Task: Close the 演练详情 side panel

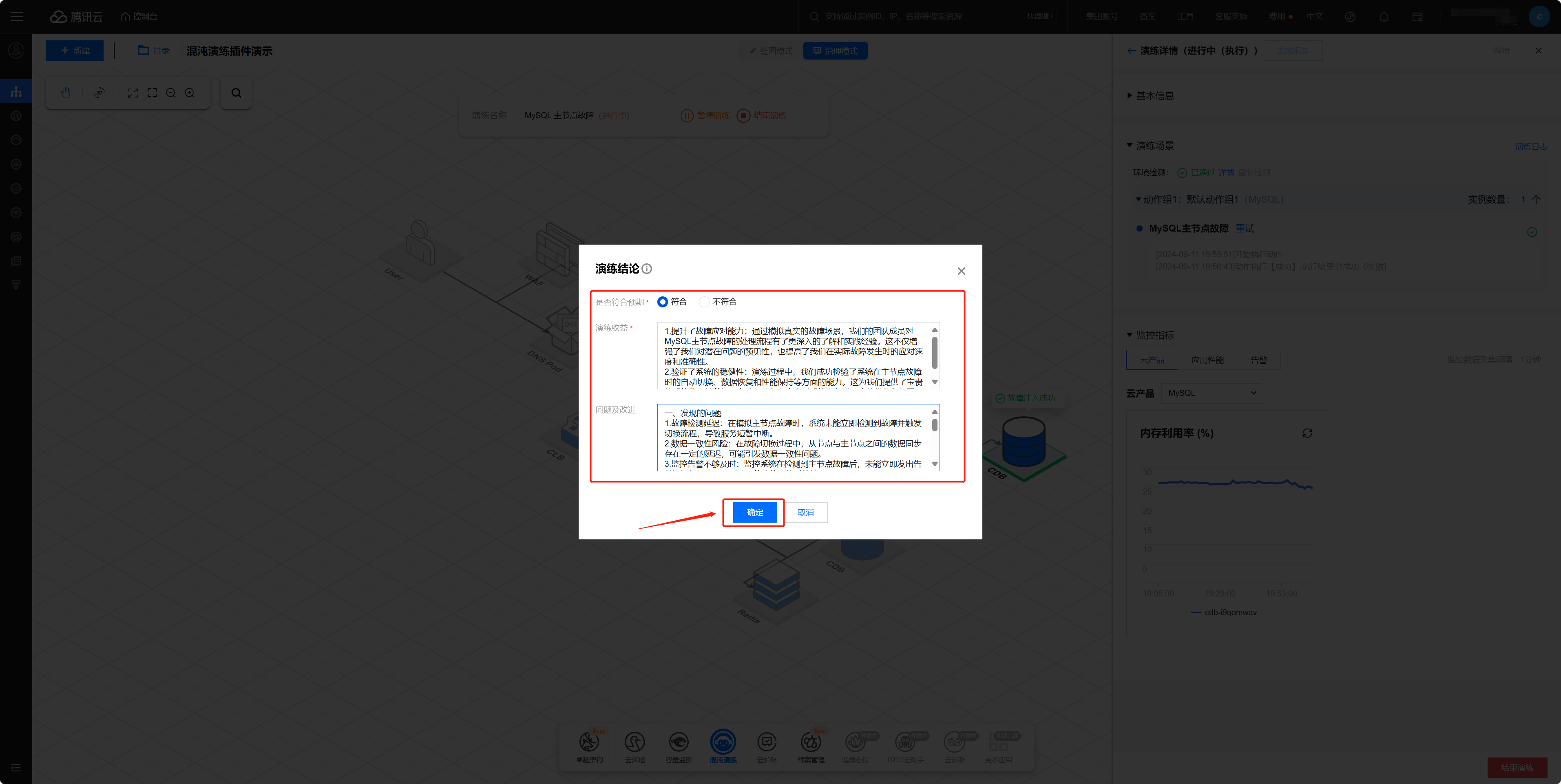Action: click(x=1538, y=51)
